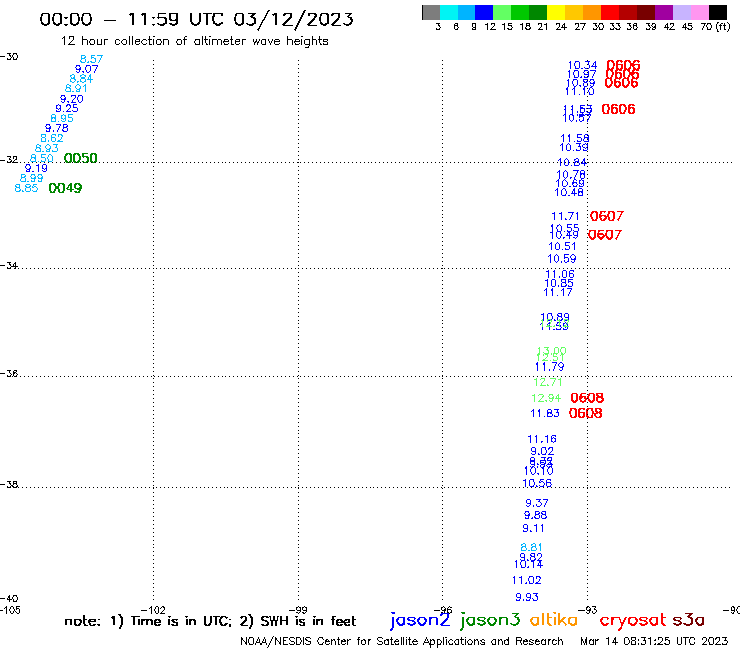Click the wave height value 9.37

pyautogui.click(x=537, y=503)
